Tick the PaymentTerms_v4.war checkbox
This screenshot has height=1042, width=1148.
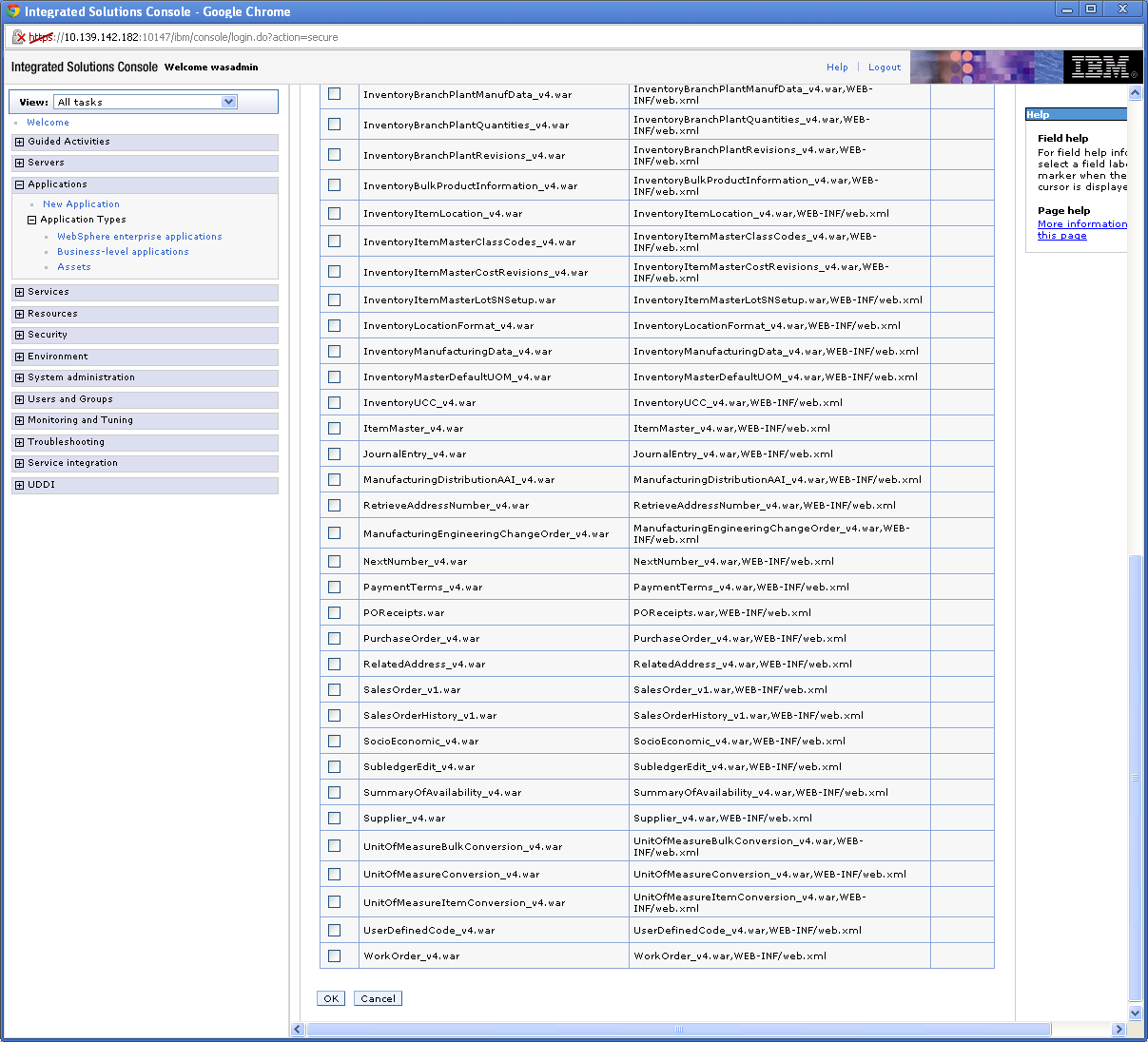[x=334, y=587]
